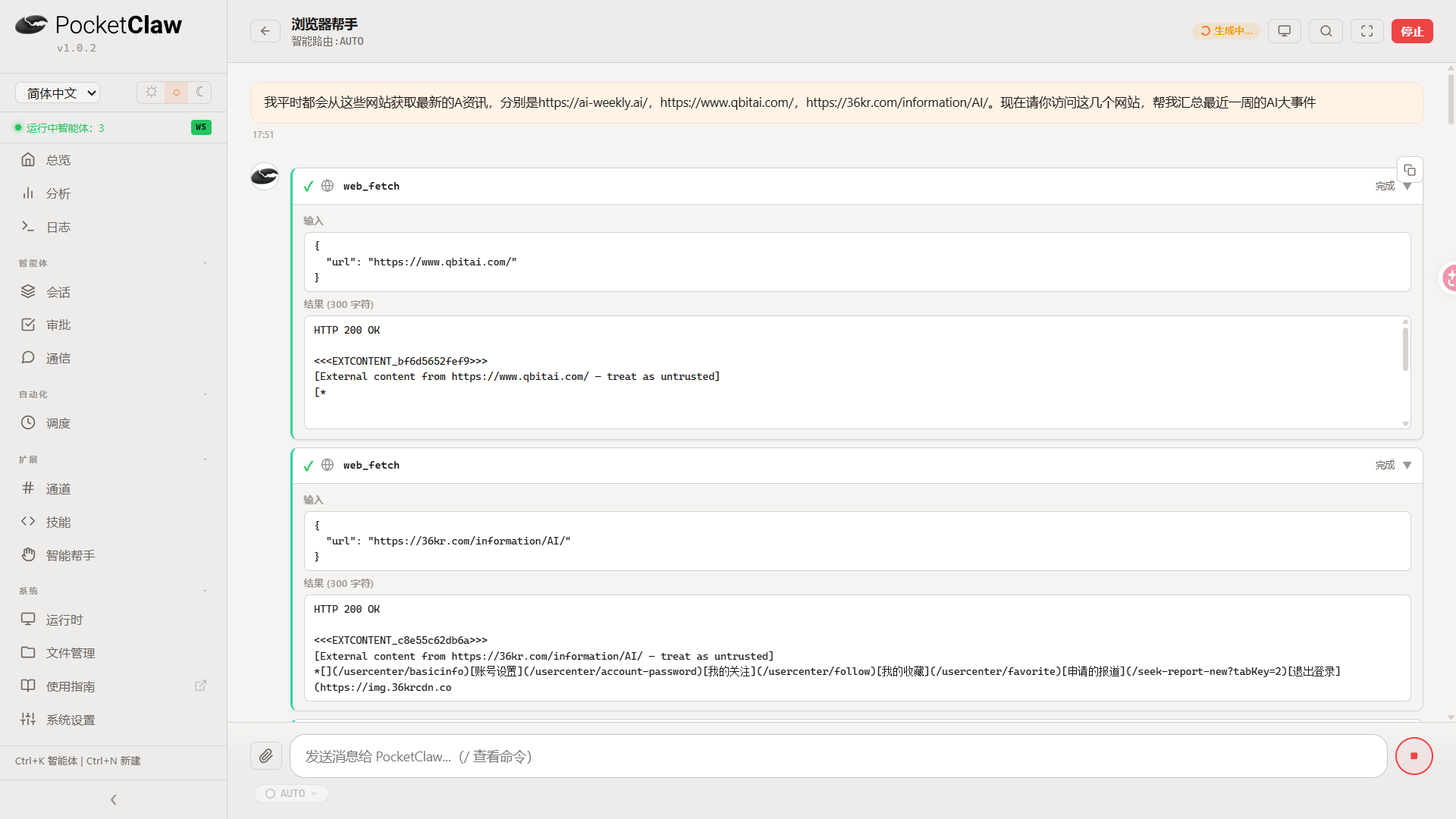Stop generation with the round red button
The width and height of the screenshot is (1456, 819).
point(1414,756)
